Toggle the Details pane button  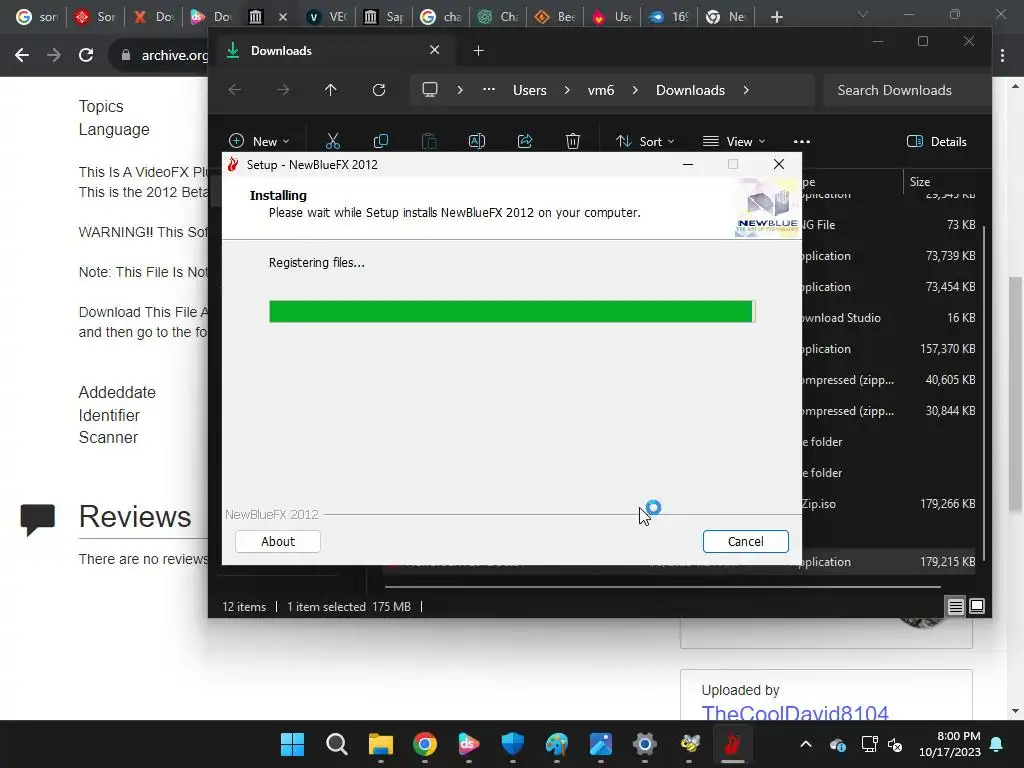pos(936,141)
